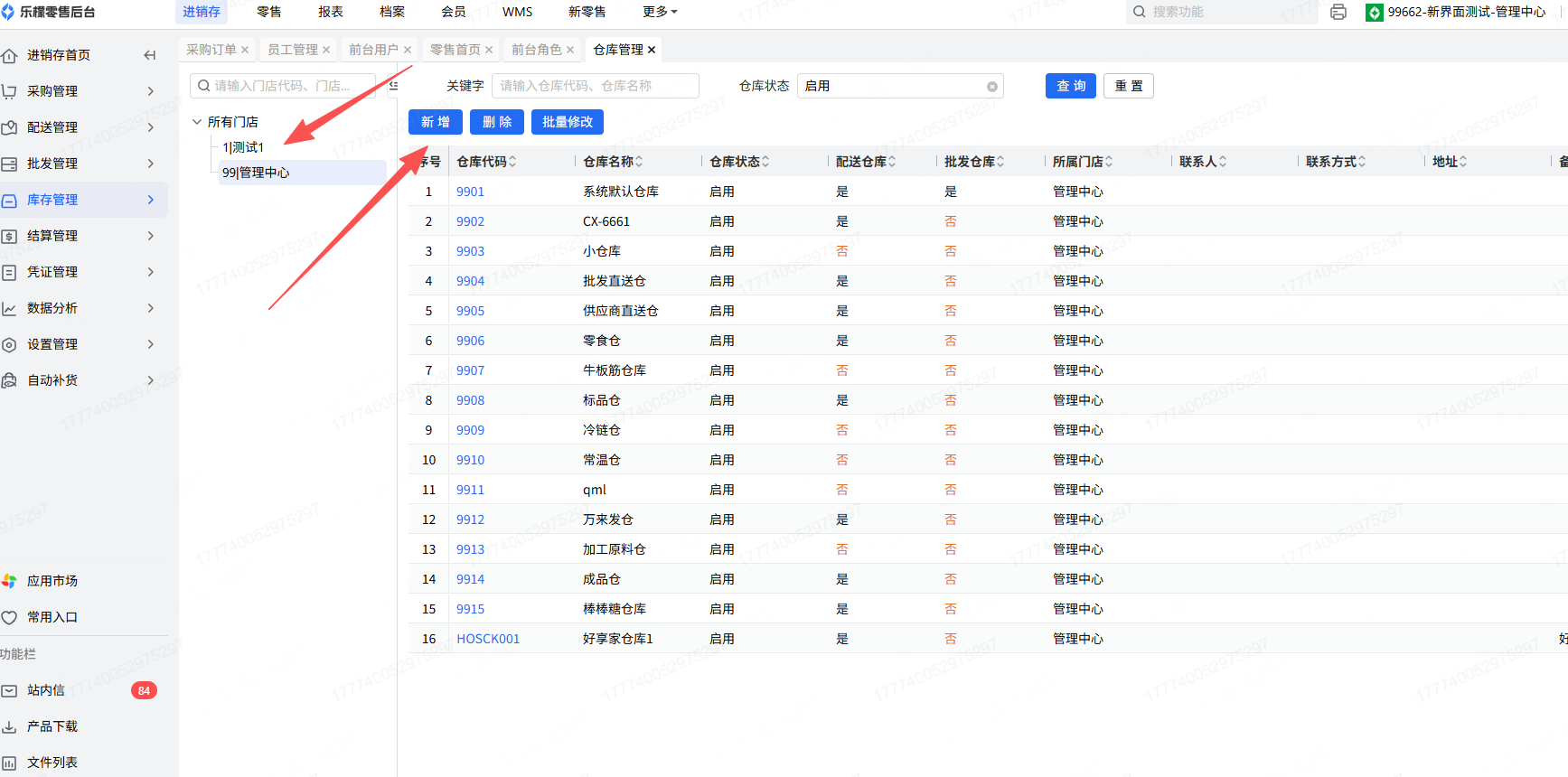Screen dimensions: 1568x777
Task: Sort by the 仓库代码 column header
Action: point(486,162)
